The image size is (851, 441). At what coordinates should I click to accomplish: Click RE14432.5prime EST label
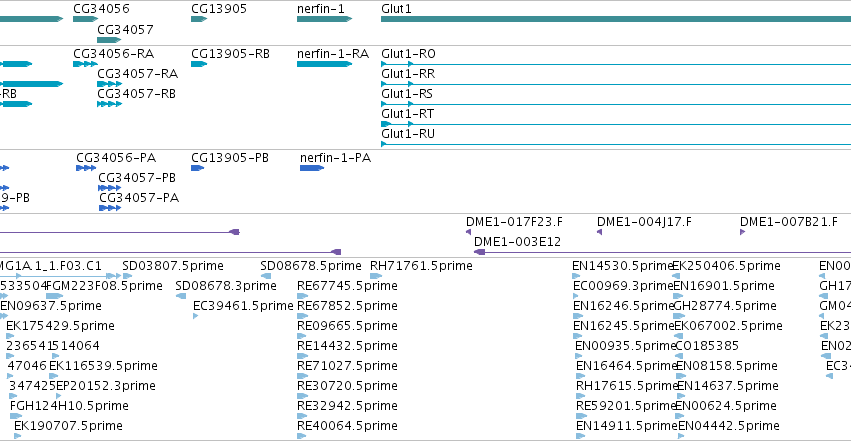(347, 346)
